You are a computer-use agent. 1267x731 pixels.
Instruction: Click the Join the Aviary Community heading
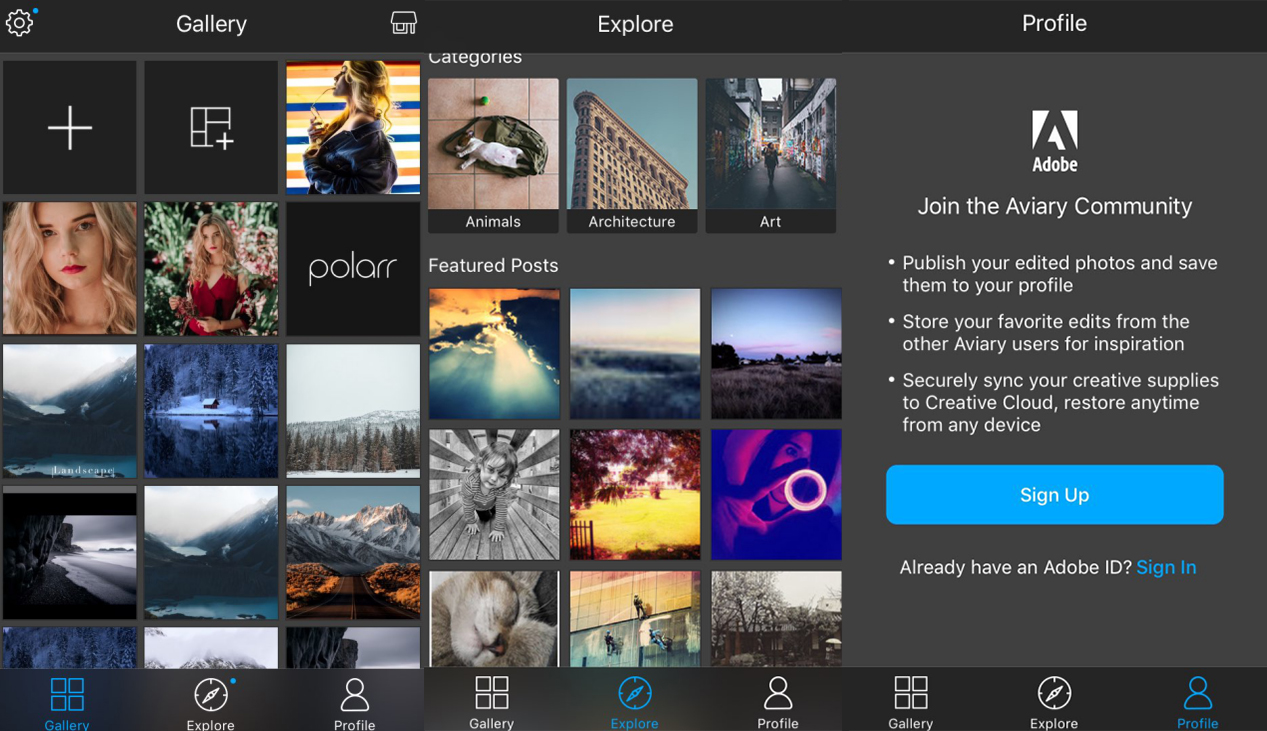pos(1055,206)
